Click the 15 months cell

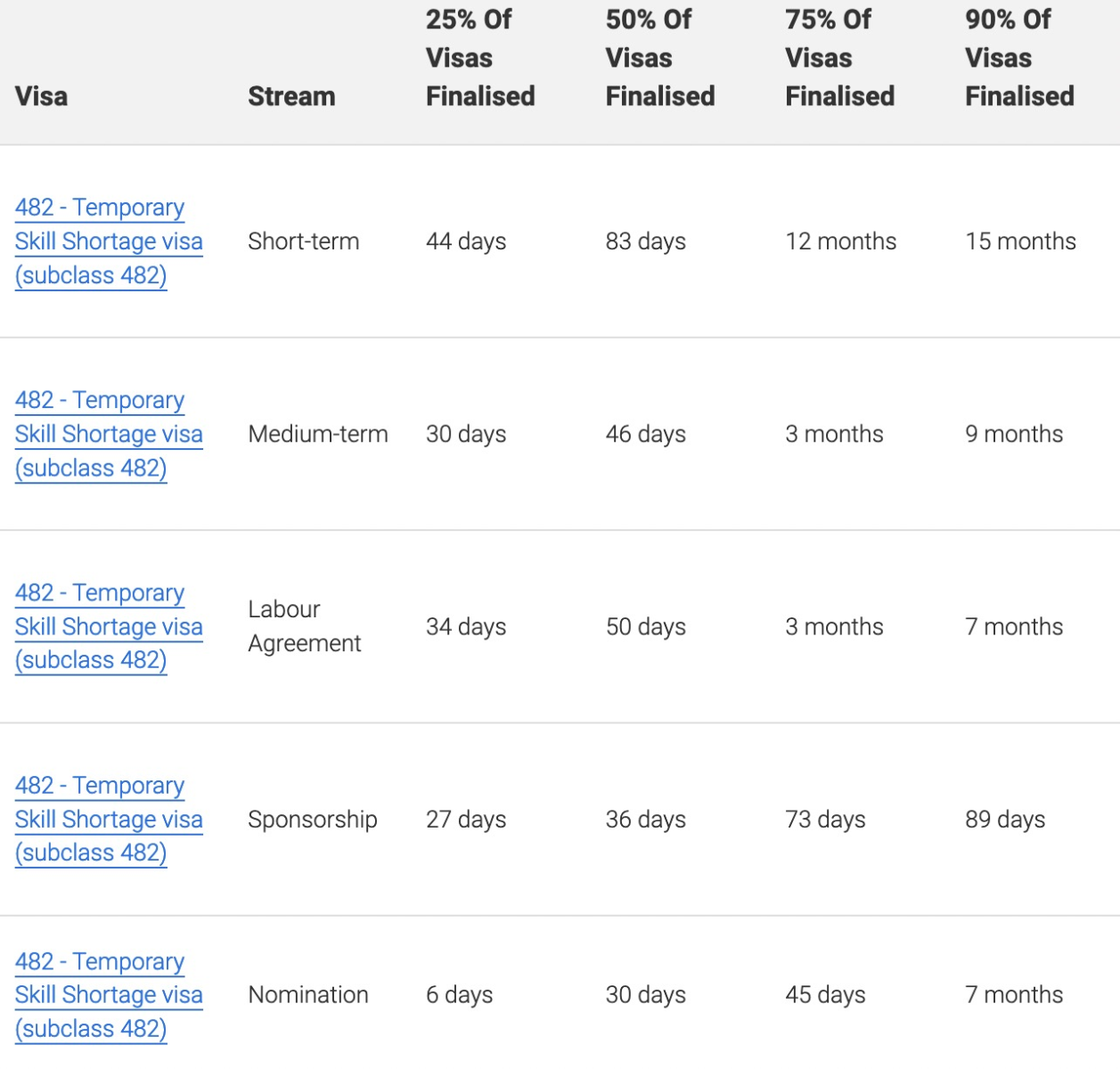(x=1020, y=241)
